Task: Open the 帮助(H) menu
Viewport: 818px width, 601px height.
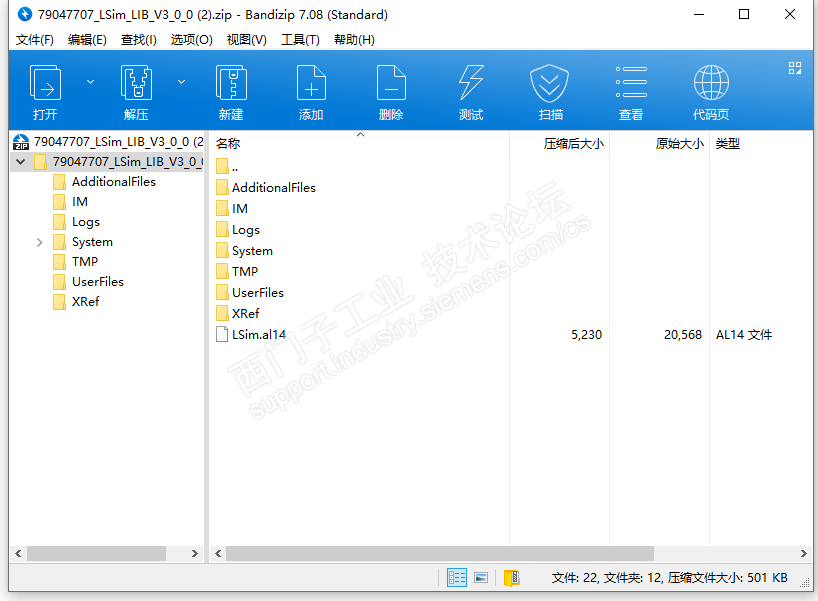Action: pyautogui.click(x=354, y=40)
